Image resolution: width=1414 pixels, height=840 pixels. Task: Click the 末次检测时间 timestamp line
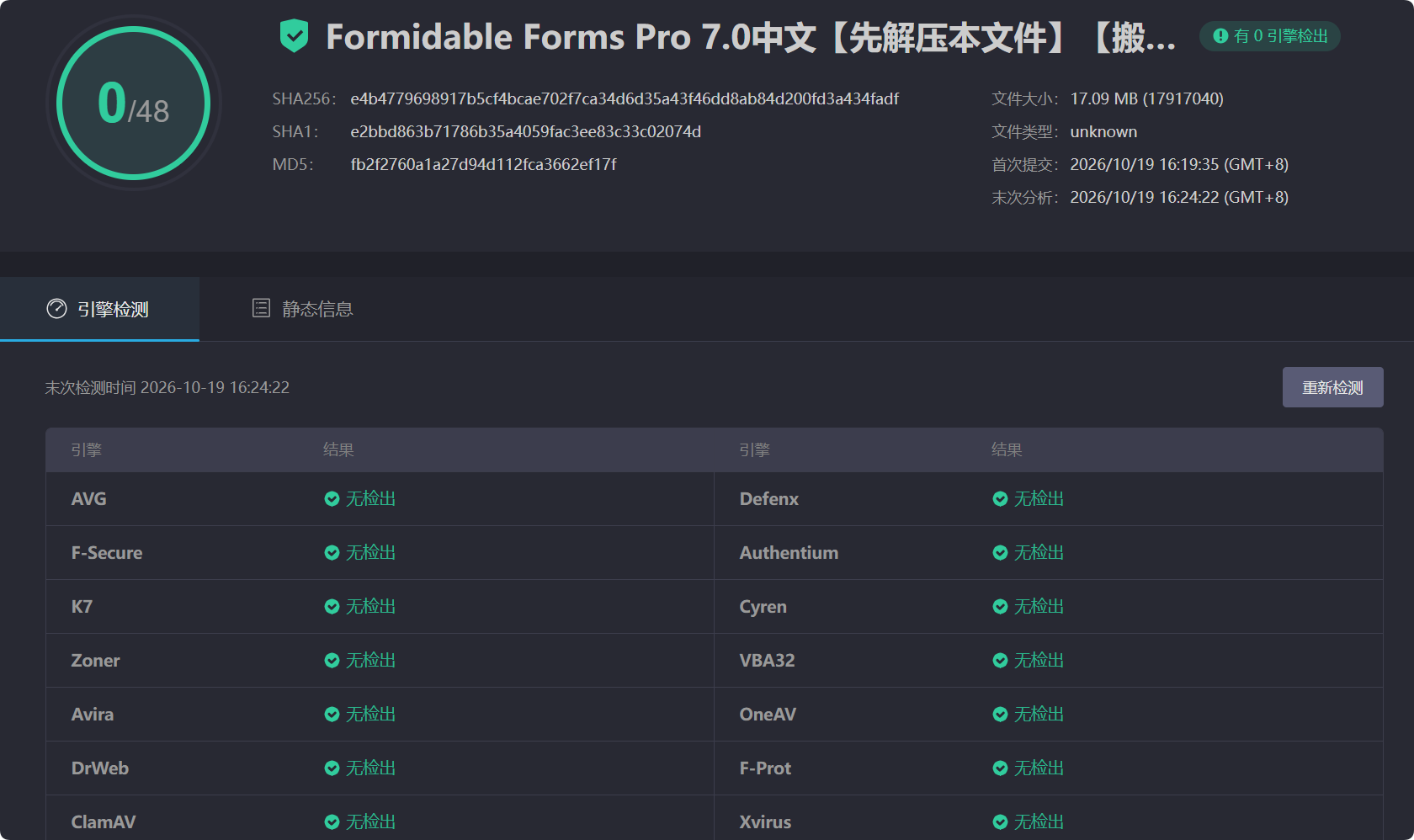167,387
